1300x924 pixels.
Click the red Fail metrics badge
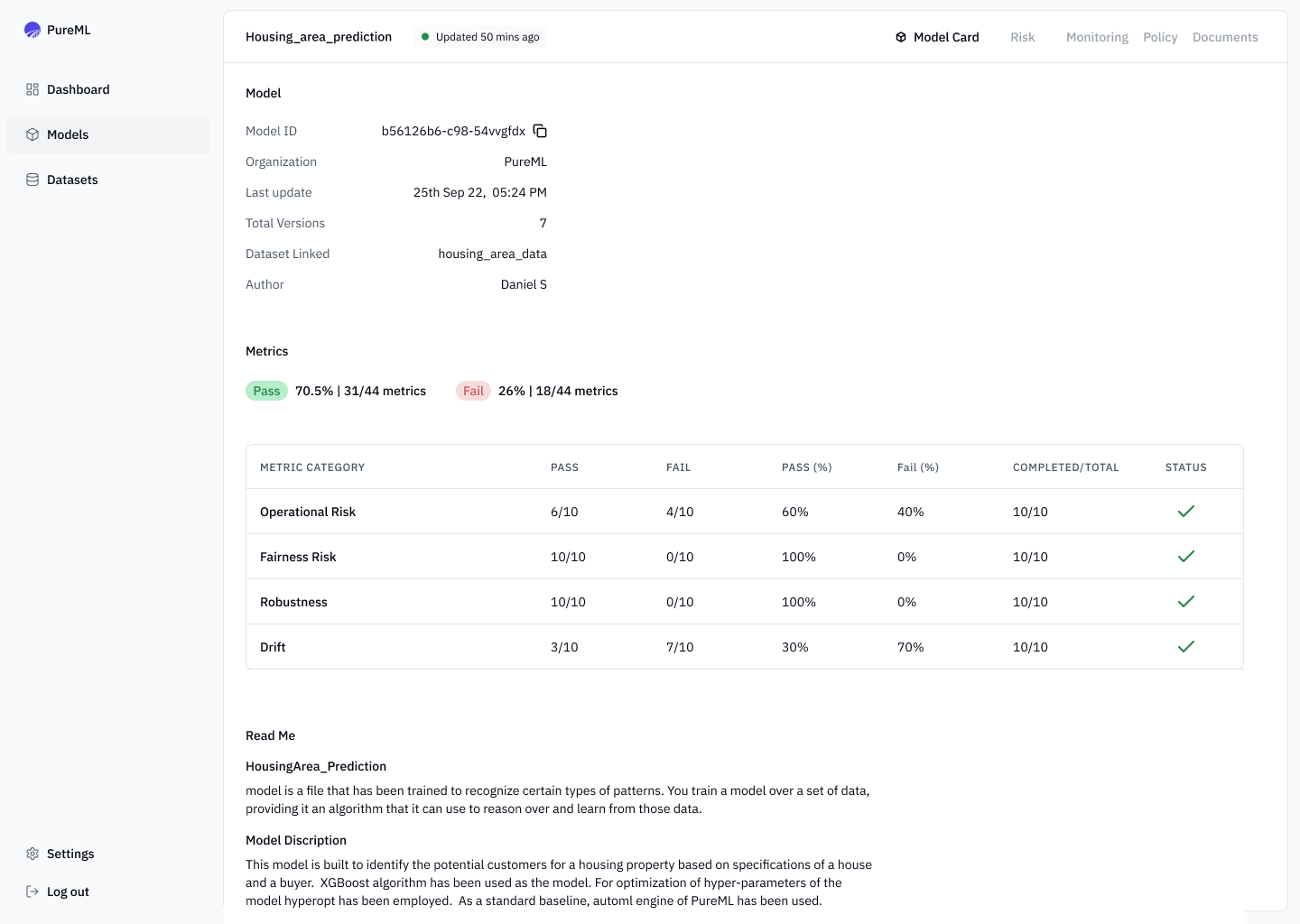coord(473,391)
